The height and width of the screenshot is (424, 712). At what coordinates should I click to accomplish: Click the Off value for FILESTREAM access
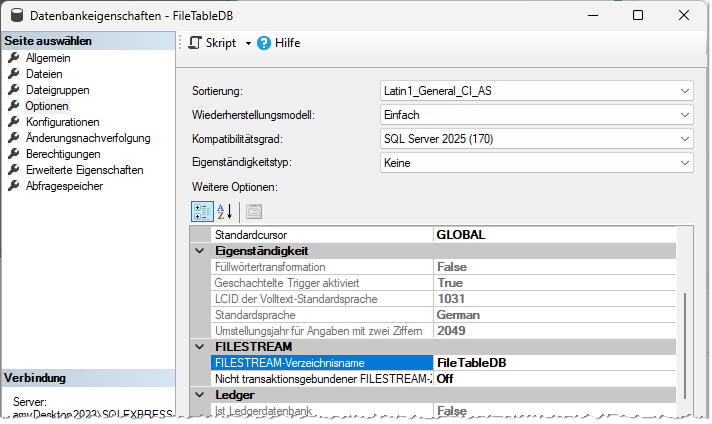(445, 379)
